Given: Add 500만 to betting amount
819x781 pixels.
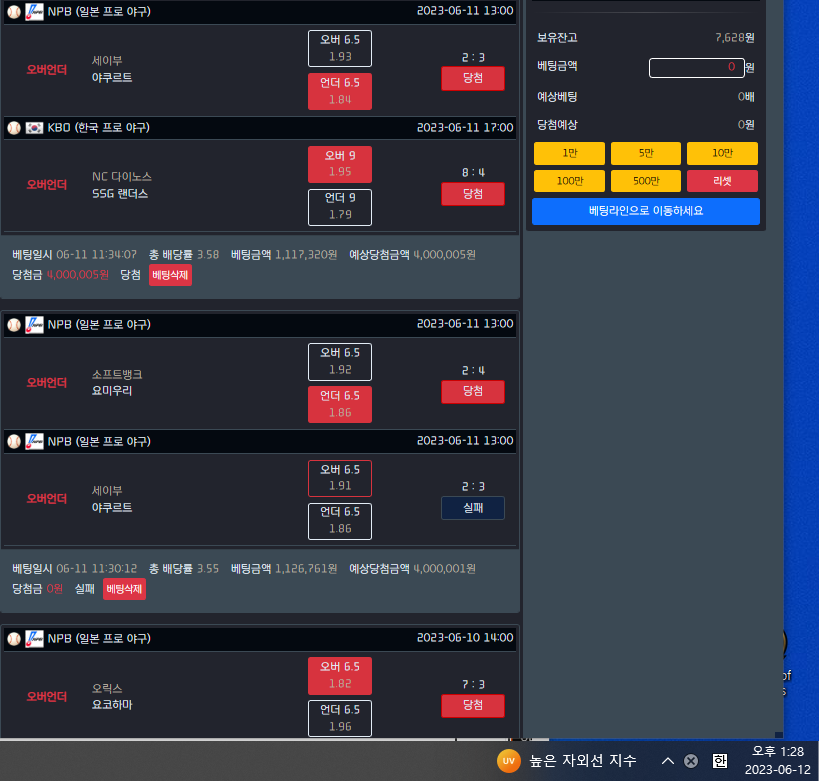Looking at the screenshot, I should point(646,181).
